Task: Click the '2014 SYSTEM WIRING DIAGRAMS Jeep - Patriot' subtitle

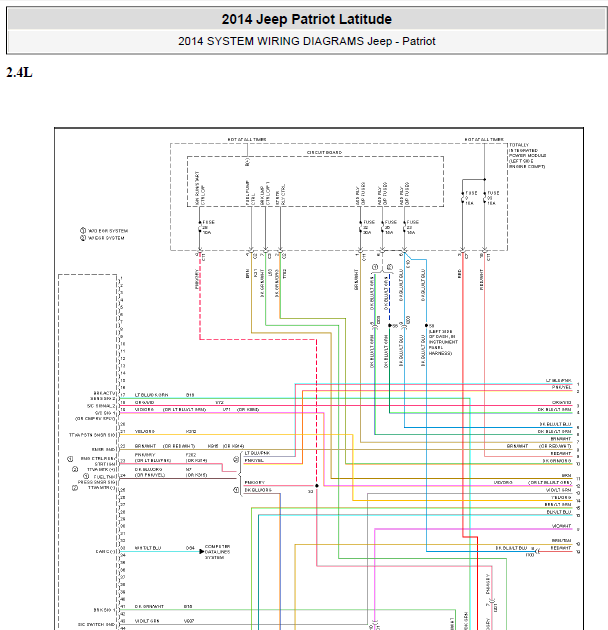Action: [x=307, y=41]
